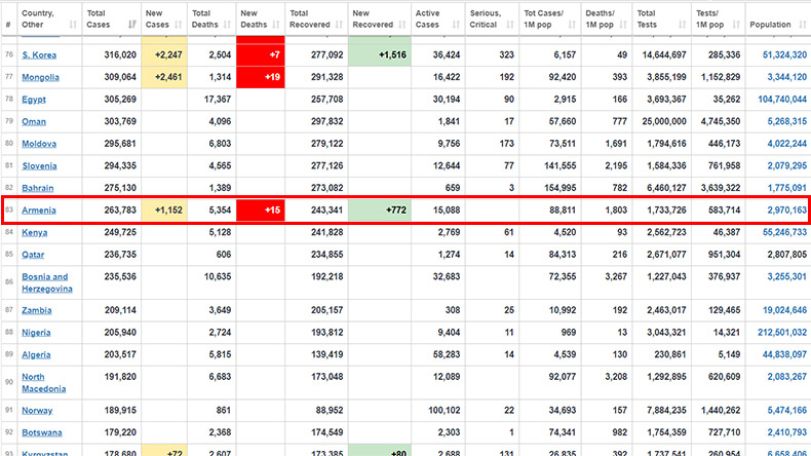811x456 pixels.
Task: Open the S. Korea country link
Action: pyautogui.click(x=39, y=55)
